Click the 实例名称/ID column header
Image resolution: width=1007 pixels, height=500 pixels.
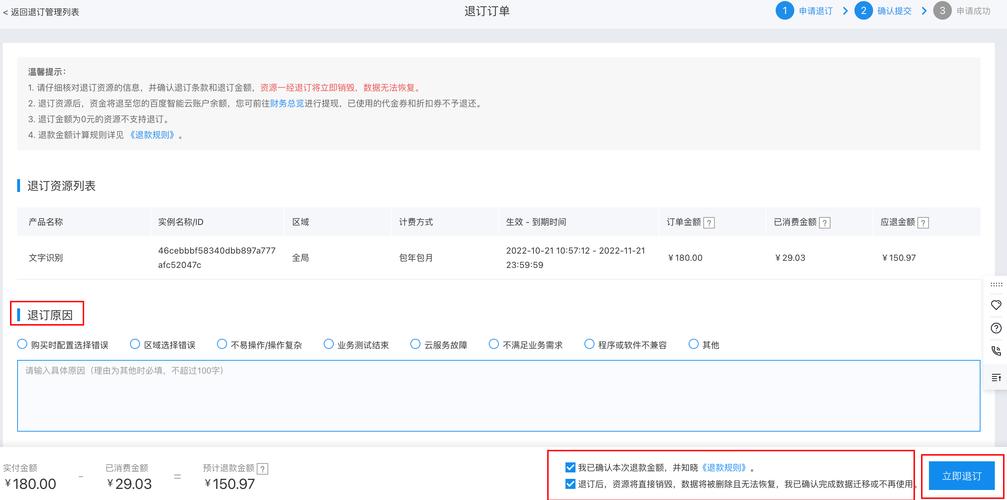(180, 222)
